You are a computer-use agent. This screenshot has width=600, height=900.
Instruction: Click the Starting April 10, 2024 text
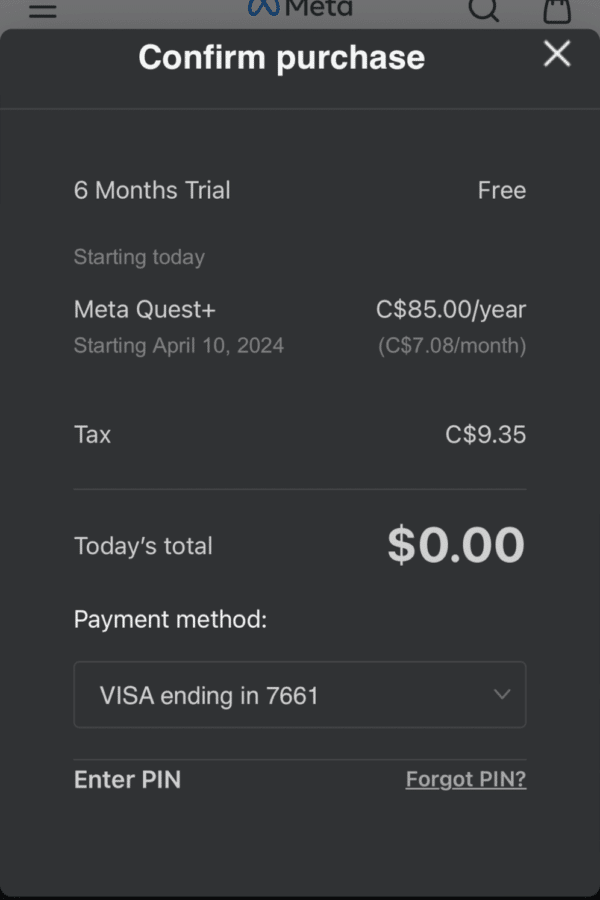(x=179, y=346)
